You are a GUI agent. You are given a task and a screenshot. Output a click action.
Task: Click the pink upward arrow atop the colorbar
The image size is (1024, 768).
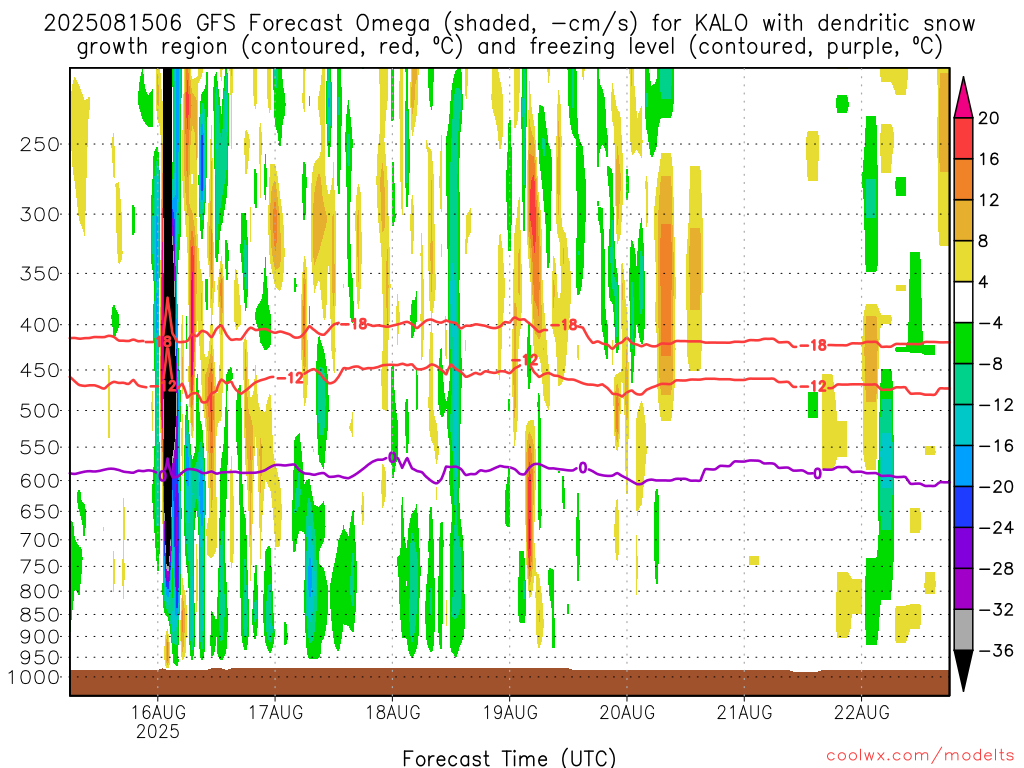[x=963, y=97]
